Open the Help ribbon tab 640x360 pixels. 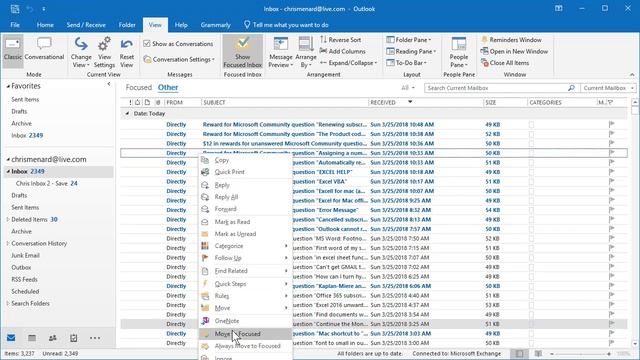pyautogui.click(x=181, y=25)
